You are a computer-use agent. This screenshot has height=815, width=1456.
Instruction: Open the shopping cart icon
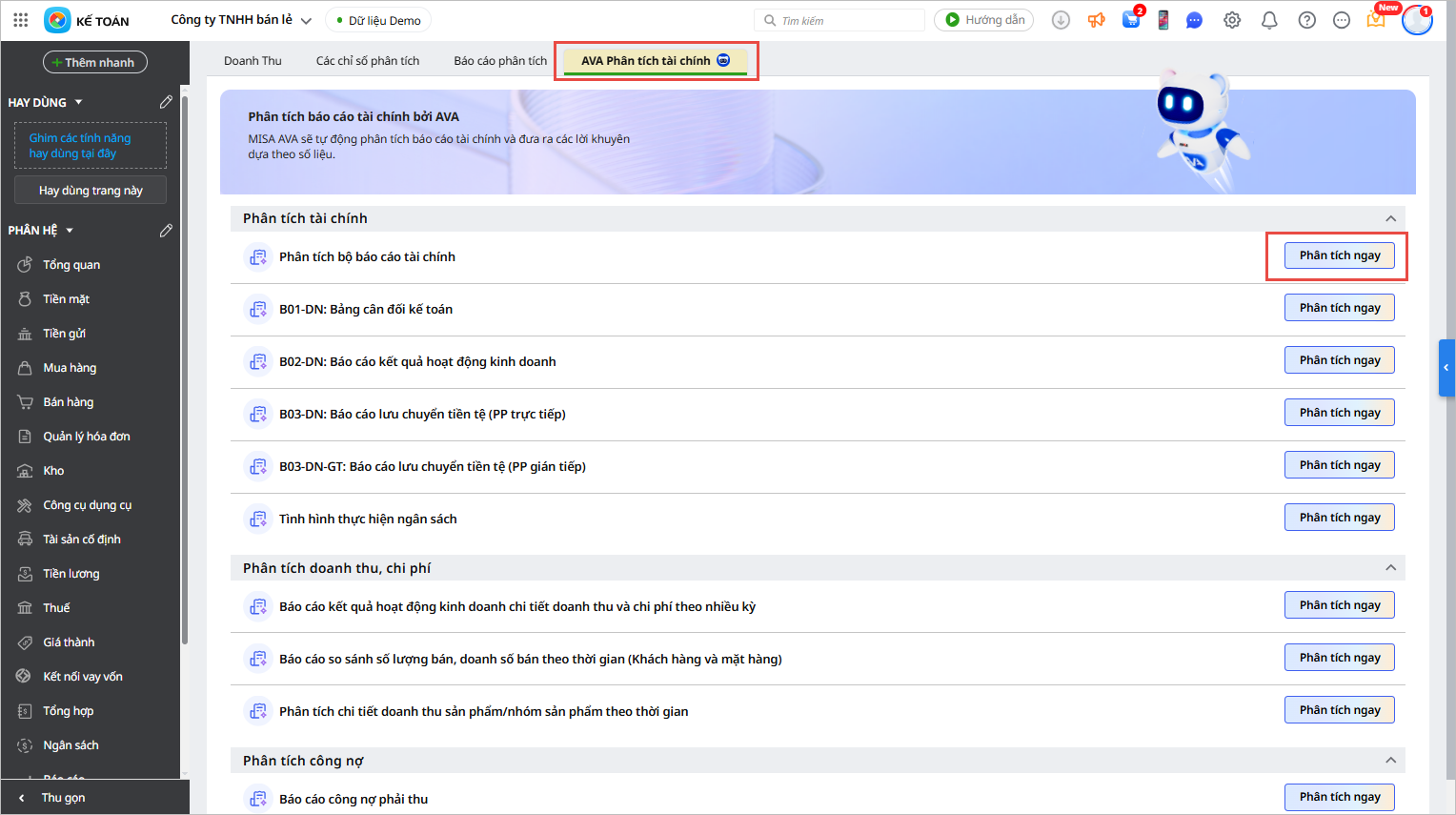coord(1131,20)
